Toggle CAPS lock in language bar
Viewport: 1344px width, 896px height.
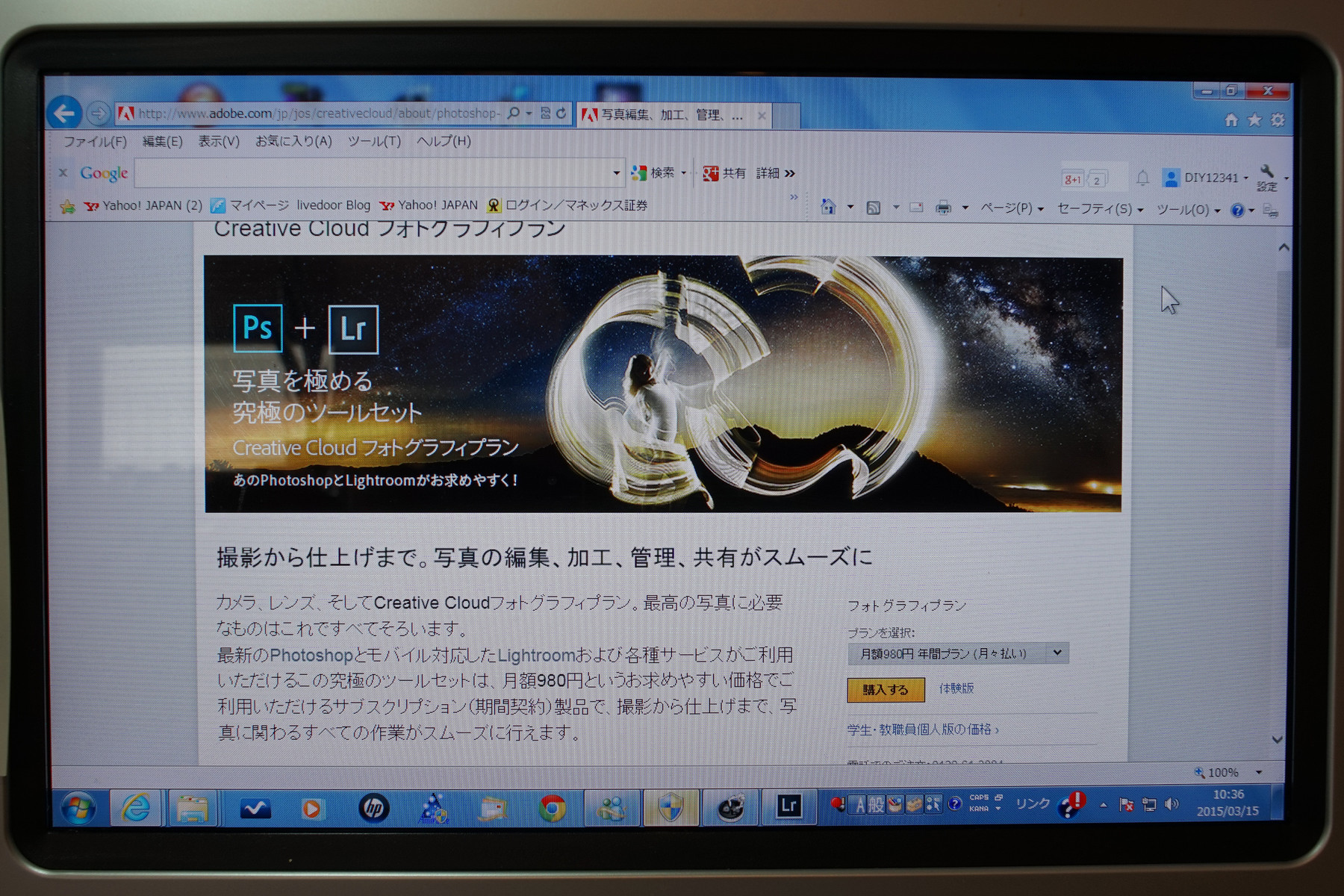(979, 798)
